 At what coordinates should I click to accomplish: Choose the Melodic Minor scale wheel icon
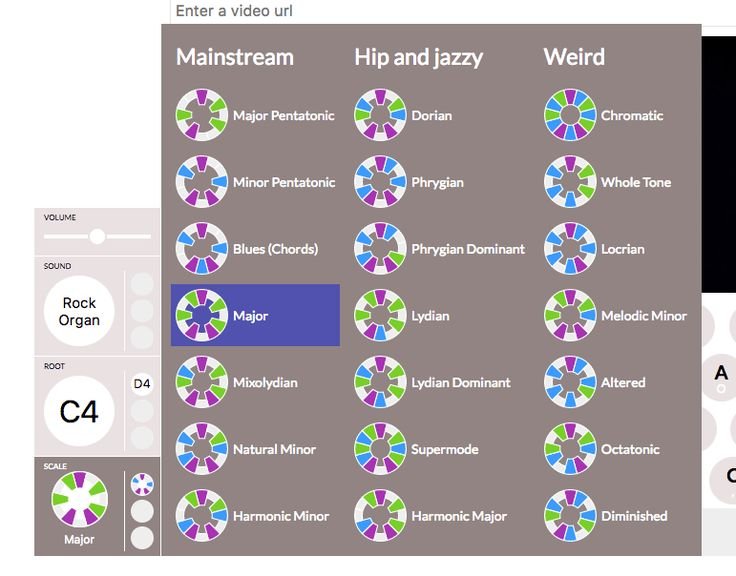570,315
